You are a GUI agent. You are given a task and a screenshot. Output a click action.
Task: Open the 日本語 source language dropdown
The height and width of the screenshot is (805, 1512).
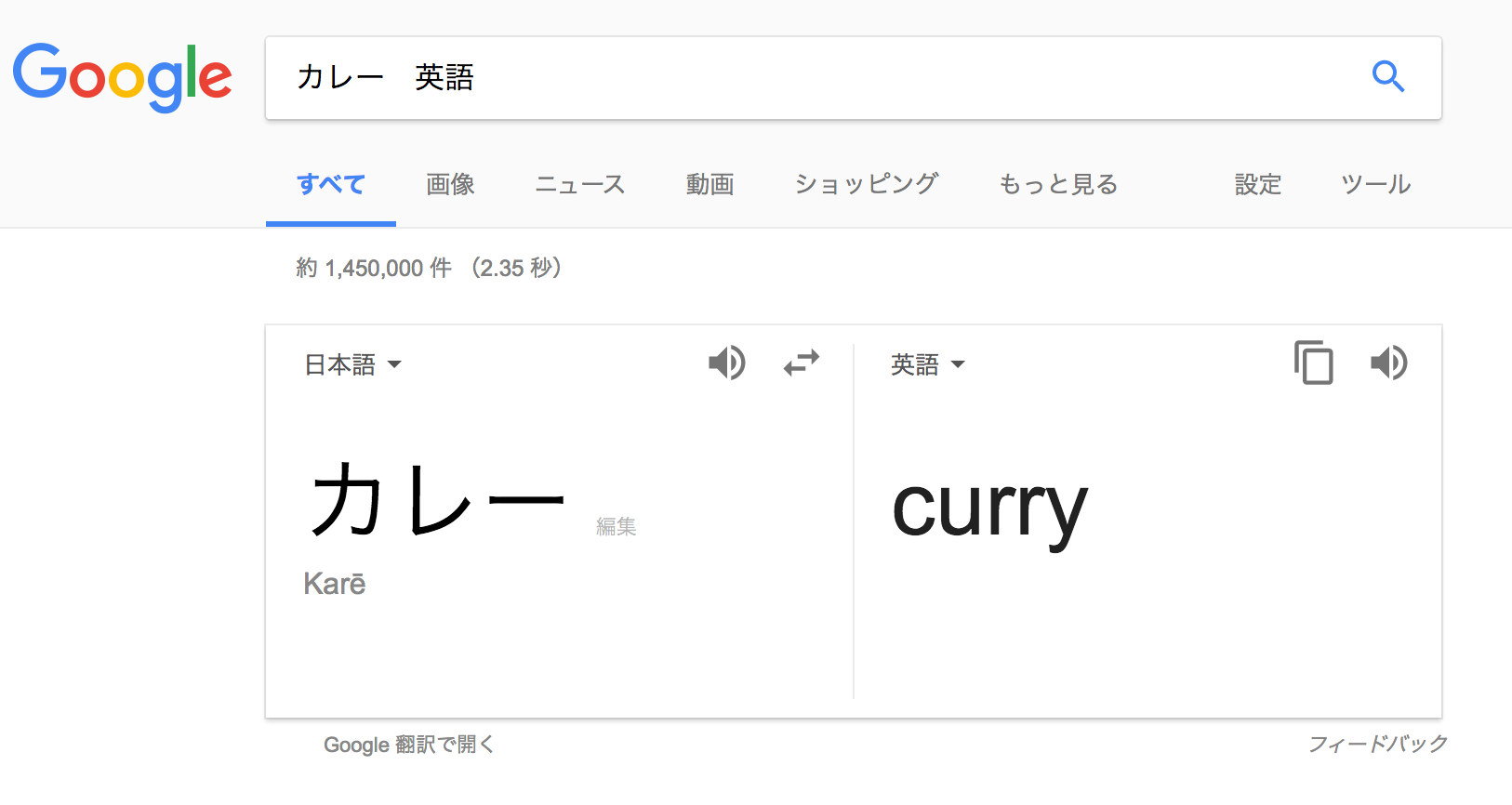click(353, 364)
